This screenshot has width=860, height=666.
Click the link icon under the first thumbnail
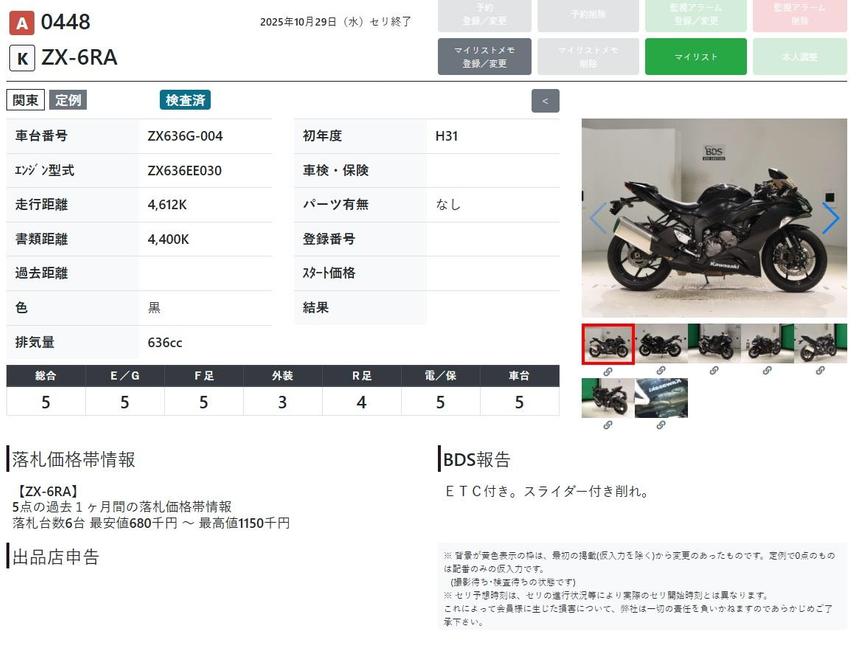tap(607, 371)
